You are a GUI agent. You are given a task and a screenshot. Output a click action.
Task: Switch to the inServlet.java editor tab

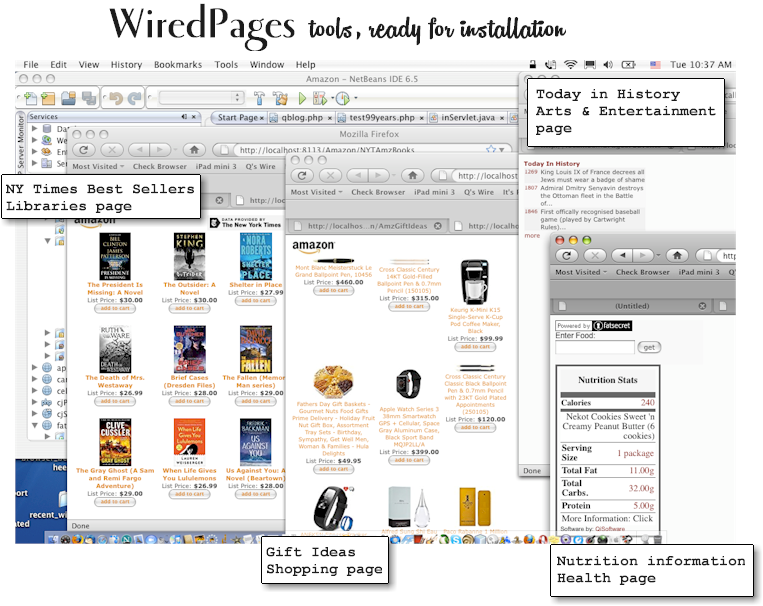click(467, 118)
